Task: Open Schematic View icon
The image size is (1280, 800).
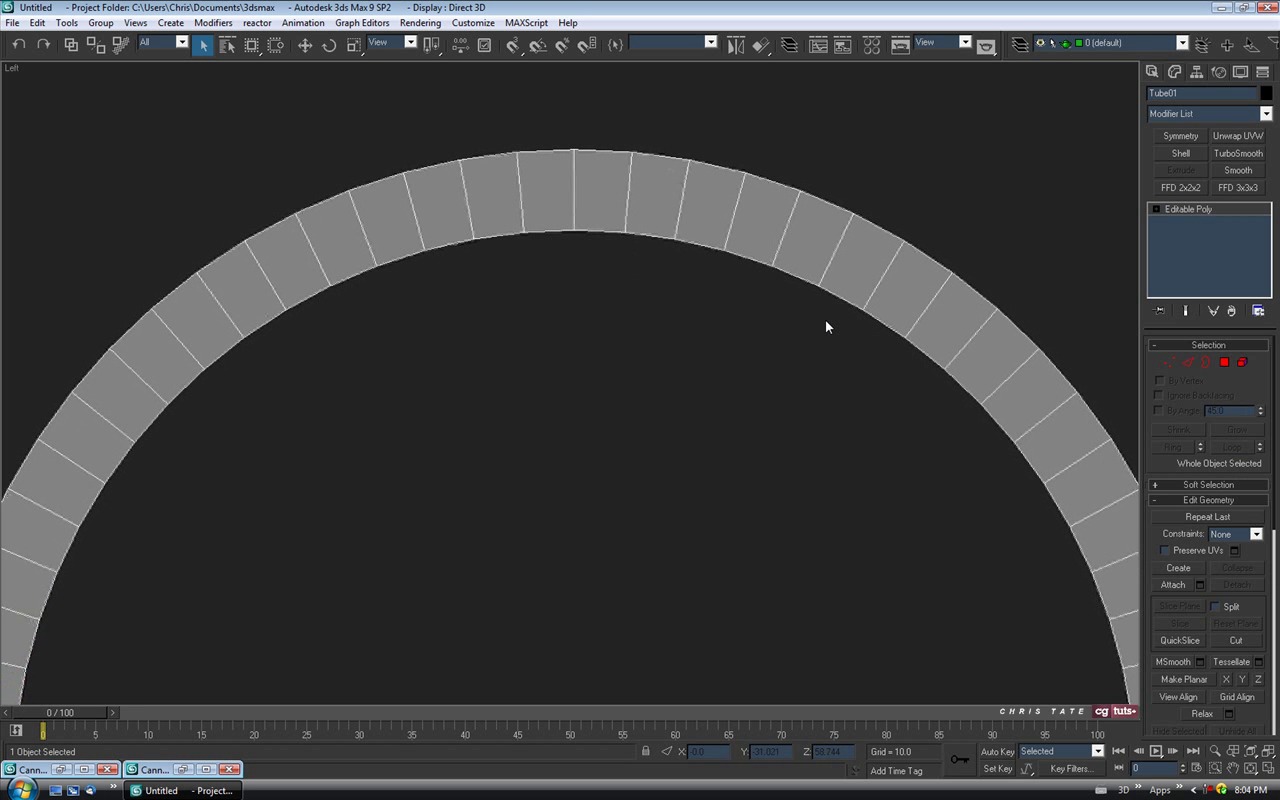Action: click(843, 45)
